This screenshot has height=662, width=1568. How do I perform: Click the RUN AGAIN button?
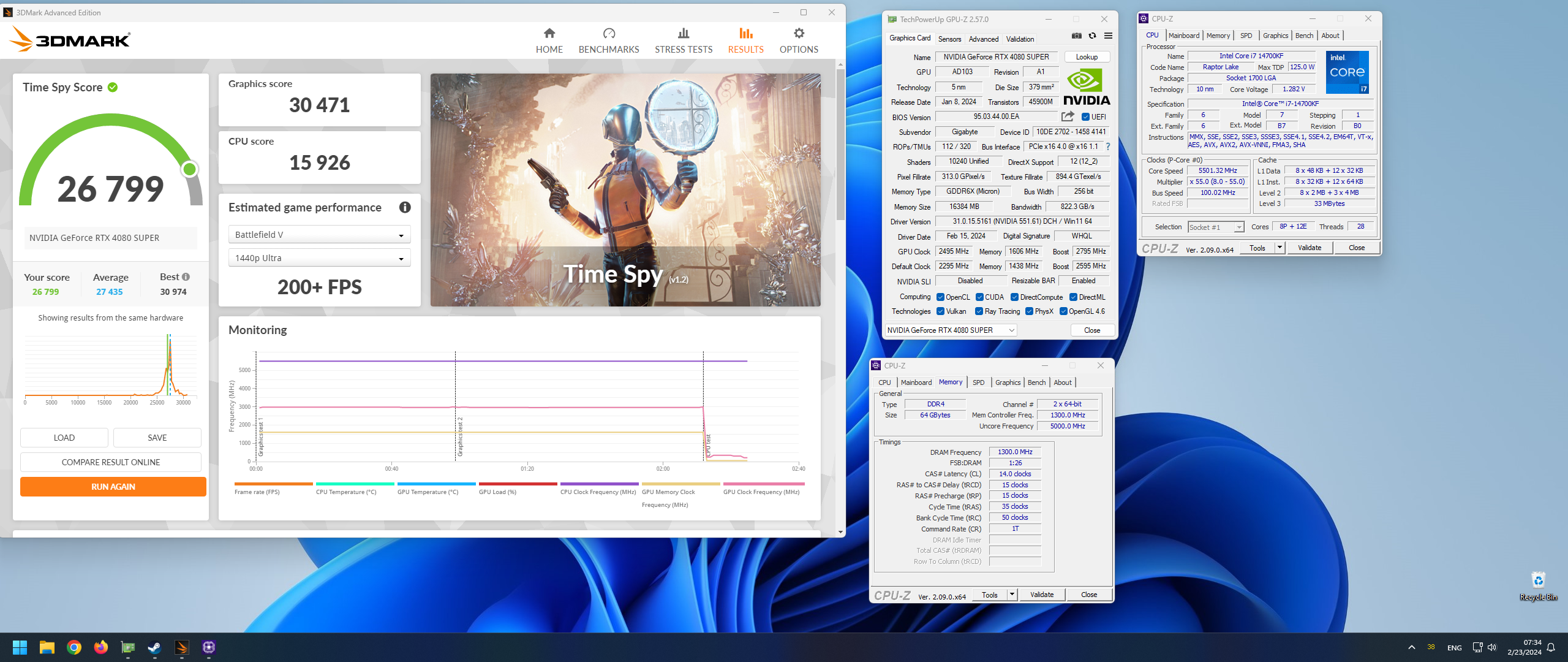[113, 487]
